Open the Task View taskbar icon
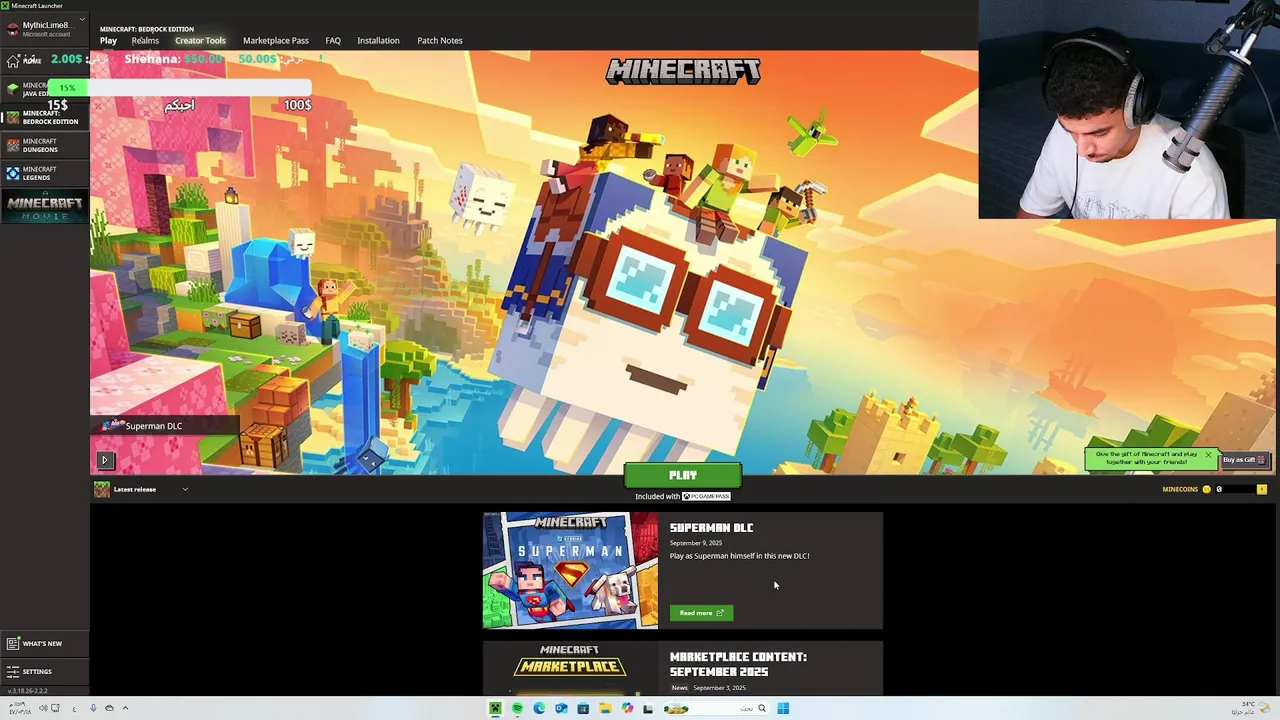This screenshot has height=720, width=1280. [648, 708]
